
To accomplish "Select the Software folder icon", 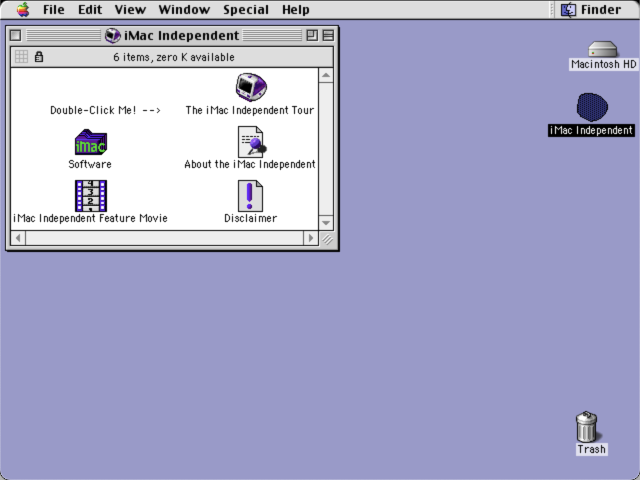I will click(x=91, y=142).
